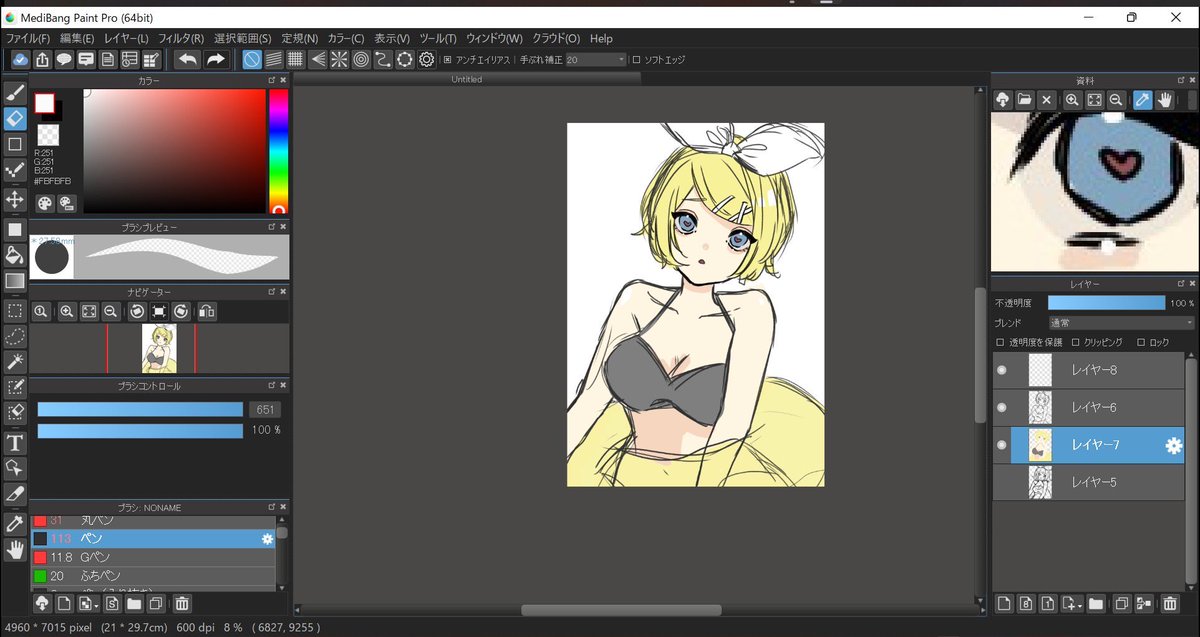Select the Hand pan tool in left toolbar
This screenshot has width=1200, height=637.
(15, 549)
